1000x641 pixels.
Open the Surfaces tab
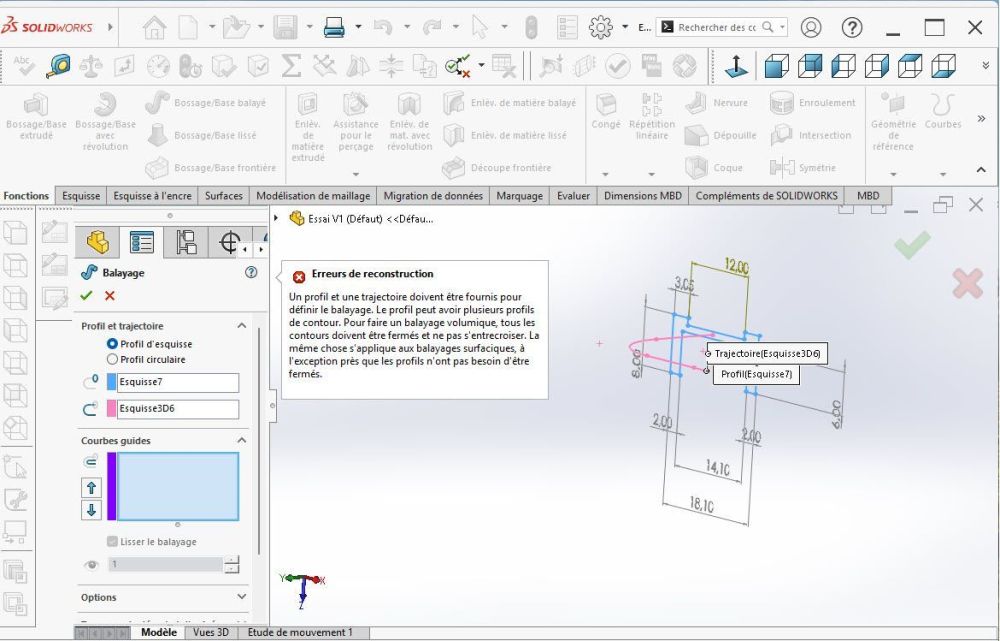click(224, 196)
